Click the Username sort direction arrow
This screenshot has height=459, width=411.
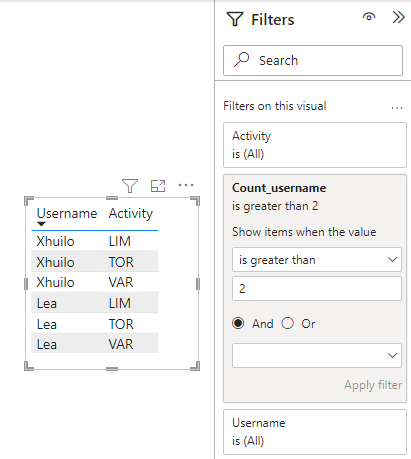pyautogui.click(x=41, y=224)
